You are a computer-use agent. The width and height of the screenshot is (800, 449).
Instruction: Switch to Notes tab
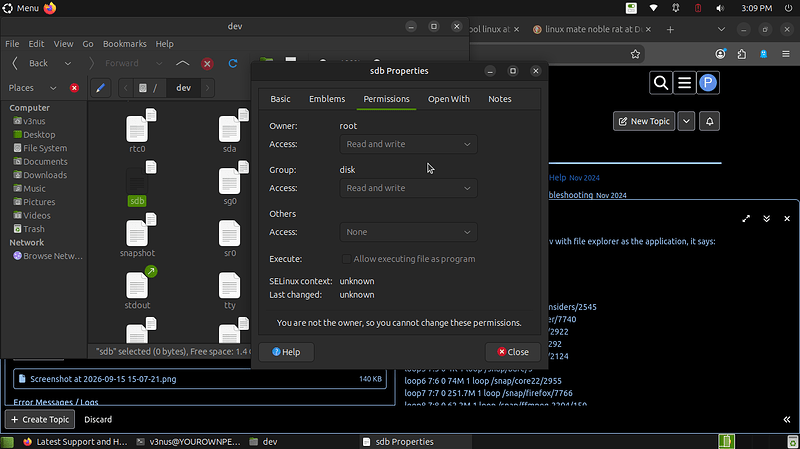click(x=499, y=99)
